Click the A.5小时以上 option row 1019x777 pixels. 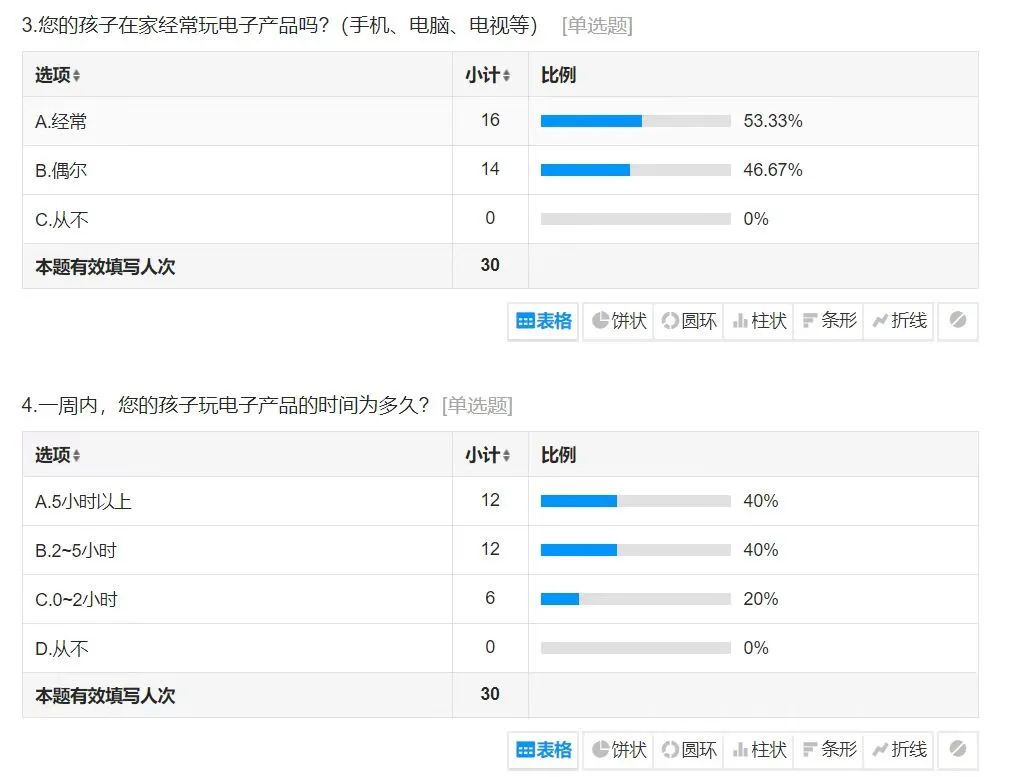500,501
